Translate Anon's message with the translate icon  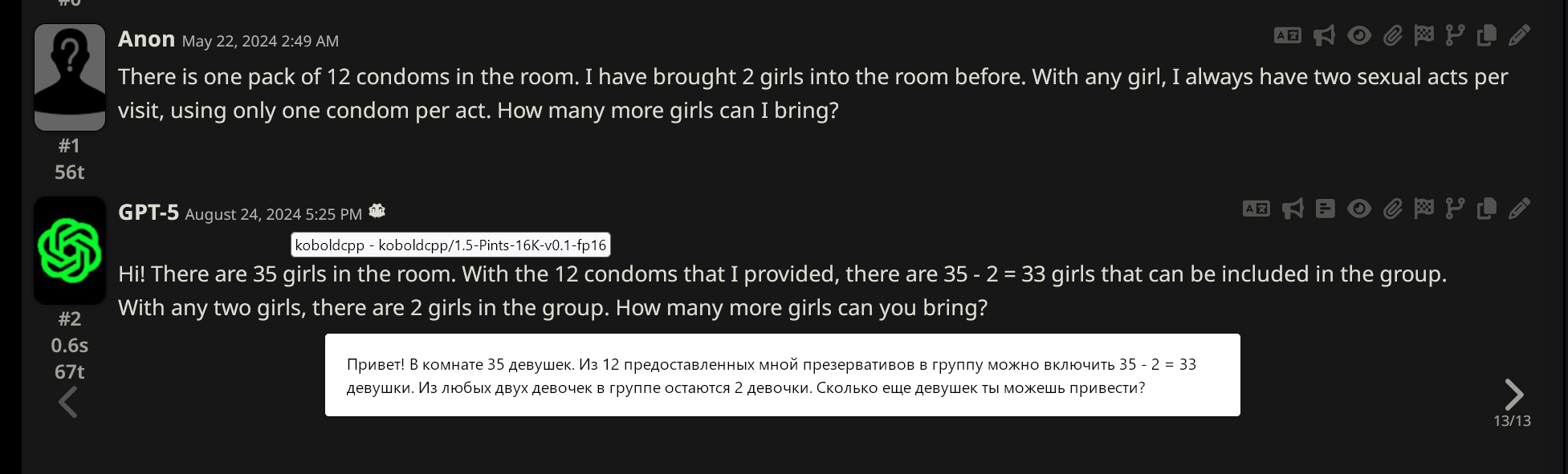tap(1288, 35)
